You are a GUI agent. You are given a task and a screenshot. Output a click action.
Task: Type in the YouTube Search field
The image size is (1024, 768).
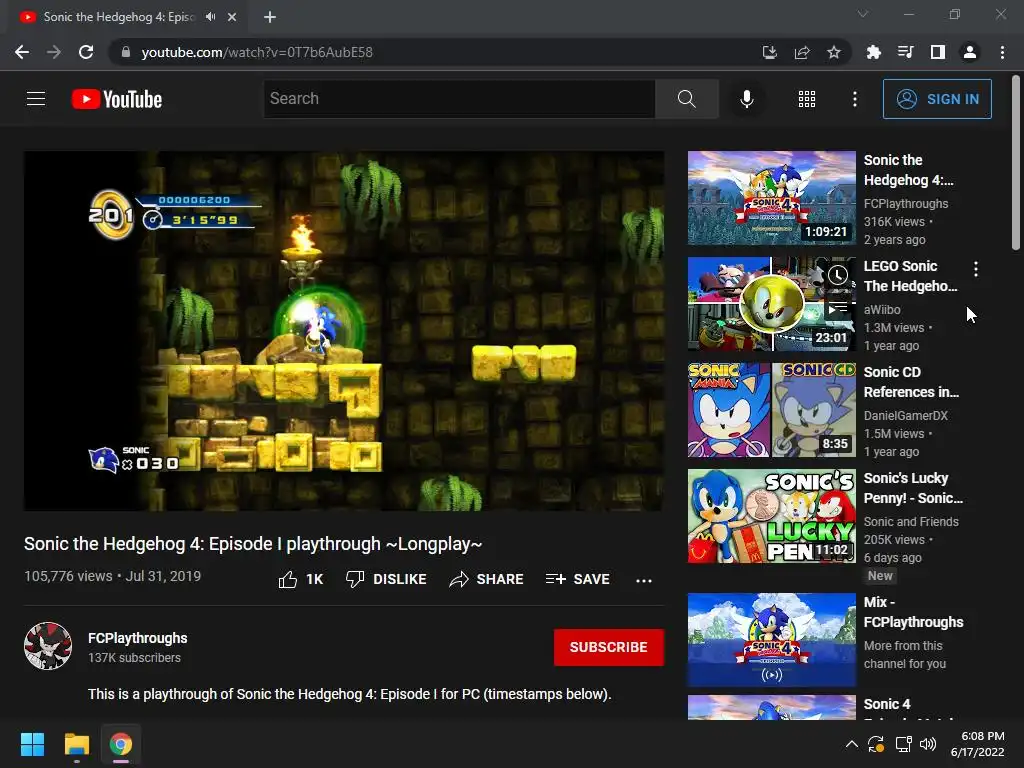[459, 99]
